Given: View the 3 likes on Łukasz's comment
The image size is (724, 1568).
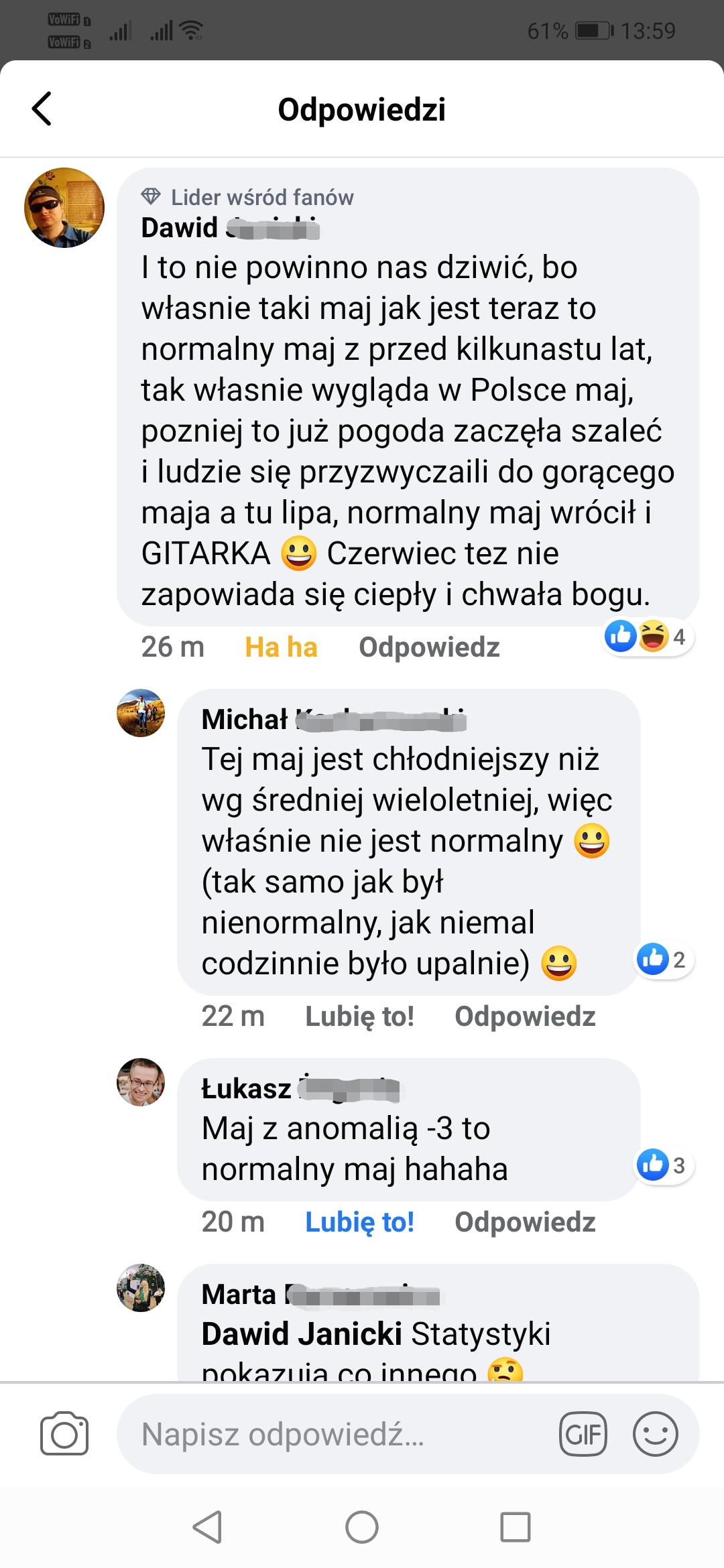Looking at the screenshot, I should click(664, 1165).
